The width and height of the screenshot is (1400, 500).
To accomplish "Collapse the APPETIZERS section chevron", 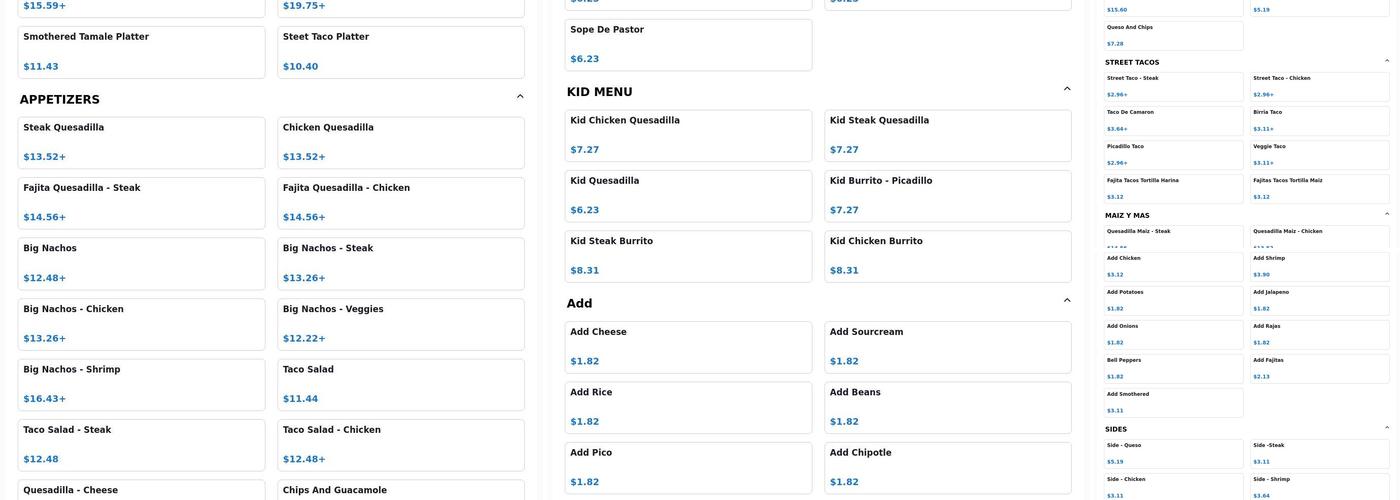I will [x=520, y=97].
